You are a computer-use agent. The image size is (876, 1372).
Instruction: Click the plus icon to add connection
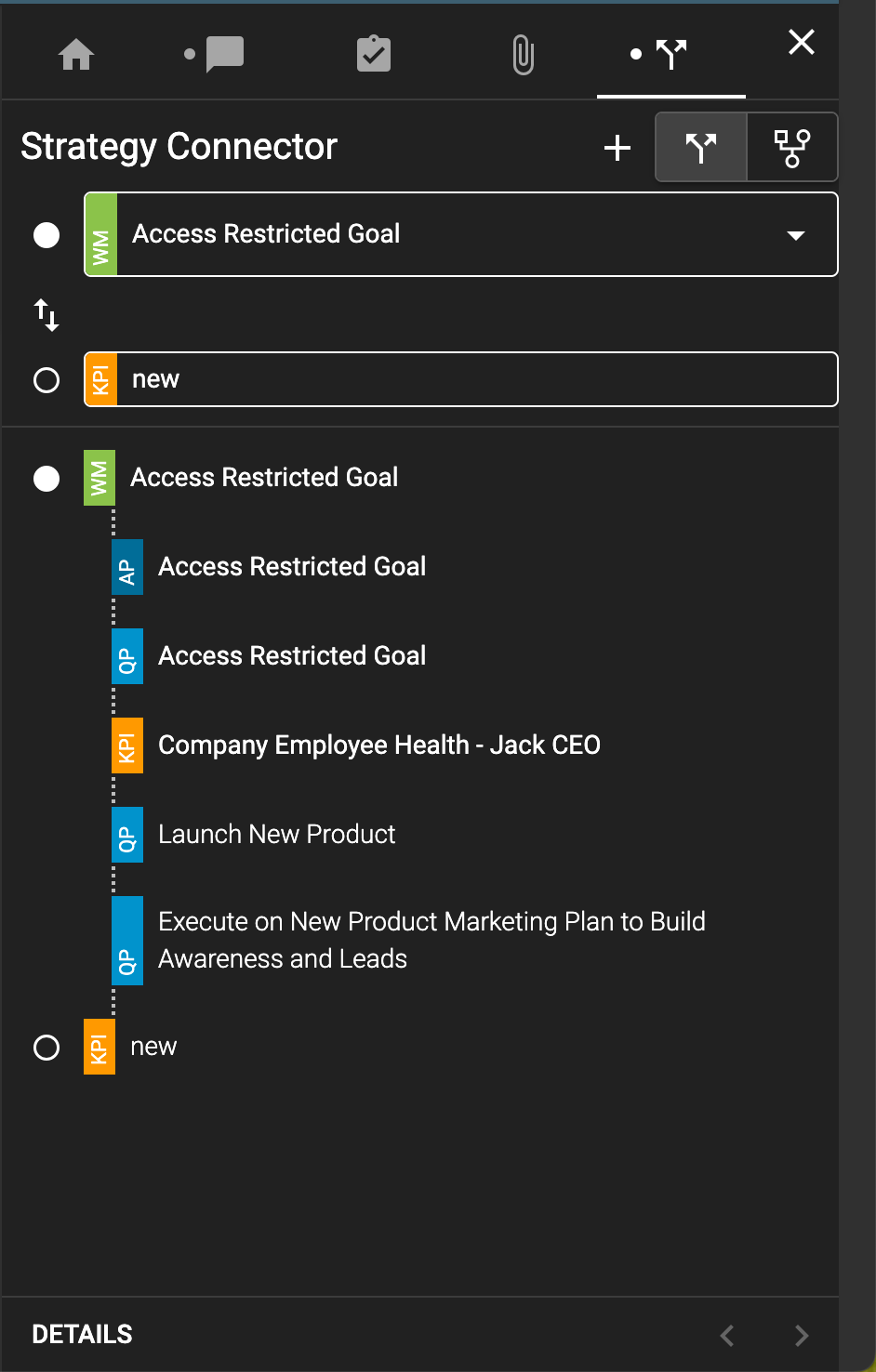617,147
